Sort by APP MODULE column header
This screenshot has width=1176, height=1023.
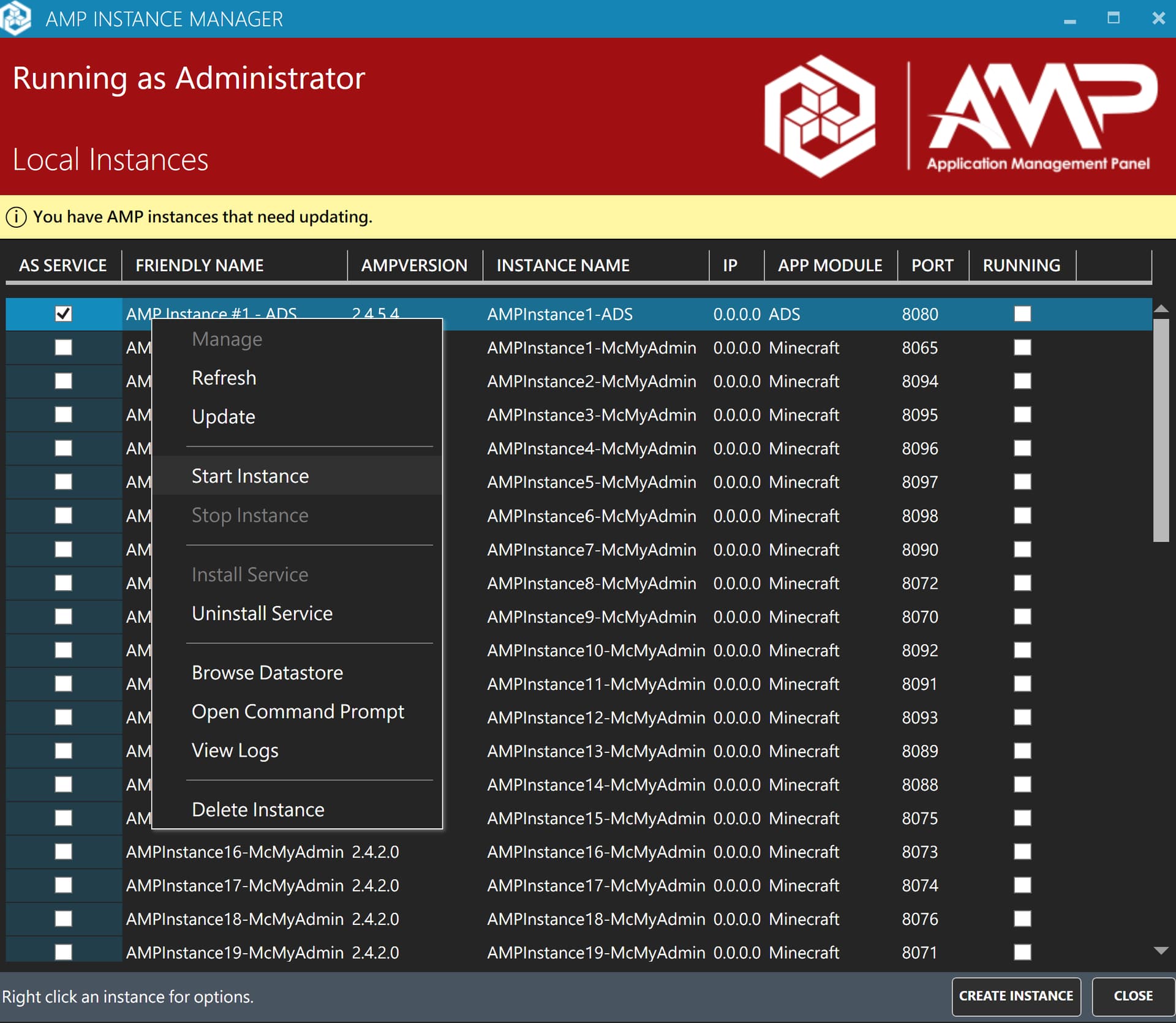[831, 266]
